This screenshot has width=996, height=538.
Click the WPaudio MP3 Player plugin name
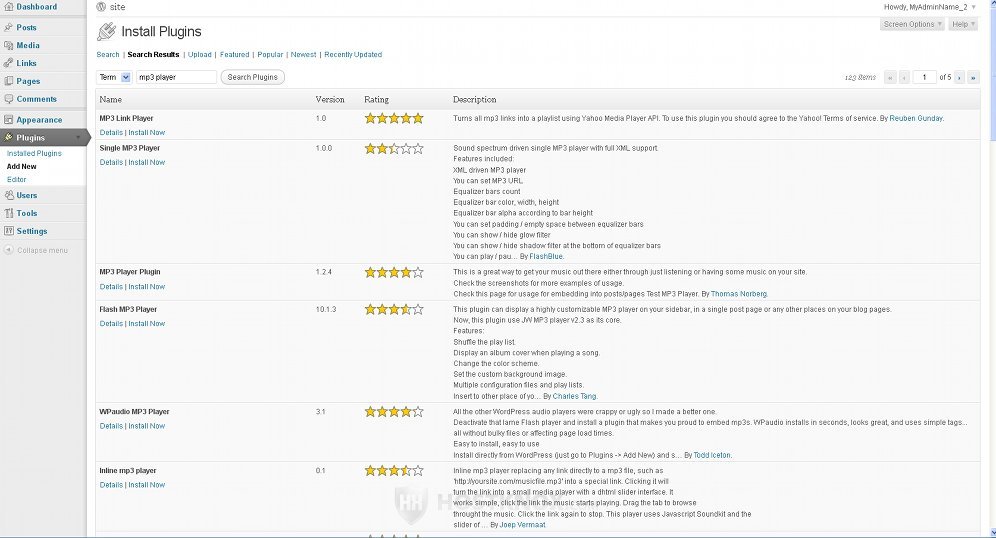(134, 412)
